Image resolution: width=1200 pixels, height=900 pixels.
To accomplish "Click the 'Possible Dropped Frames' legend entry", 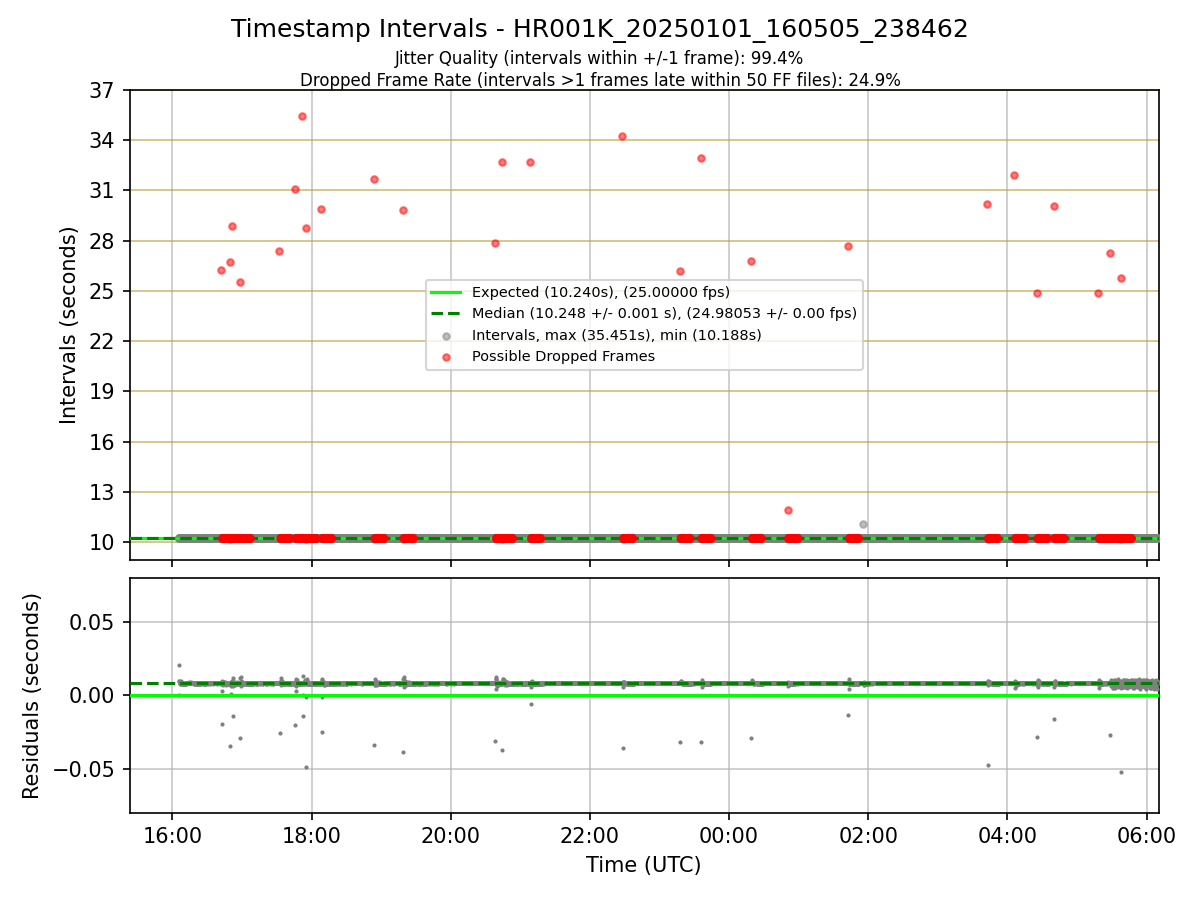I will click(563, 356).
